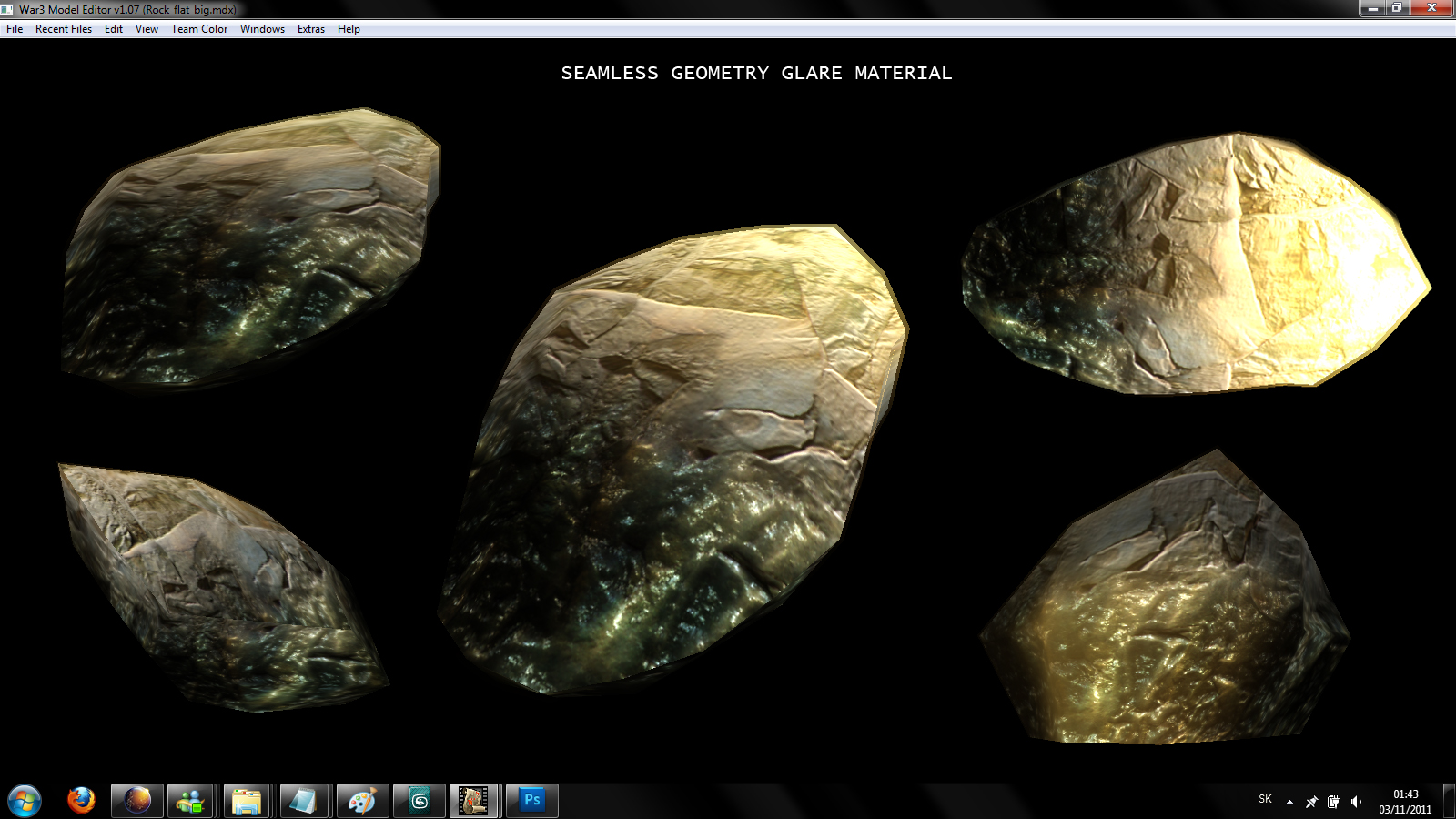Image resolution: width=1456 pixels, height=819 pixels.
Task: Open the Windows menu
Action: pyautogui.click(x=262, y=29)
